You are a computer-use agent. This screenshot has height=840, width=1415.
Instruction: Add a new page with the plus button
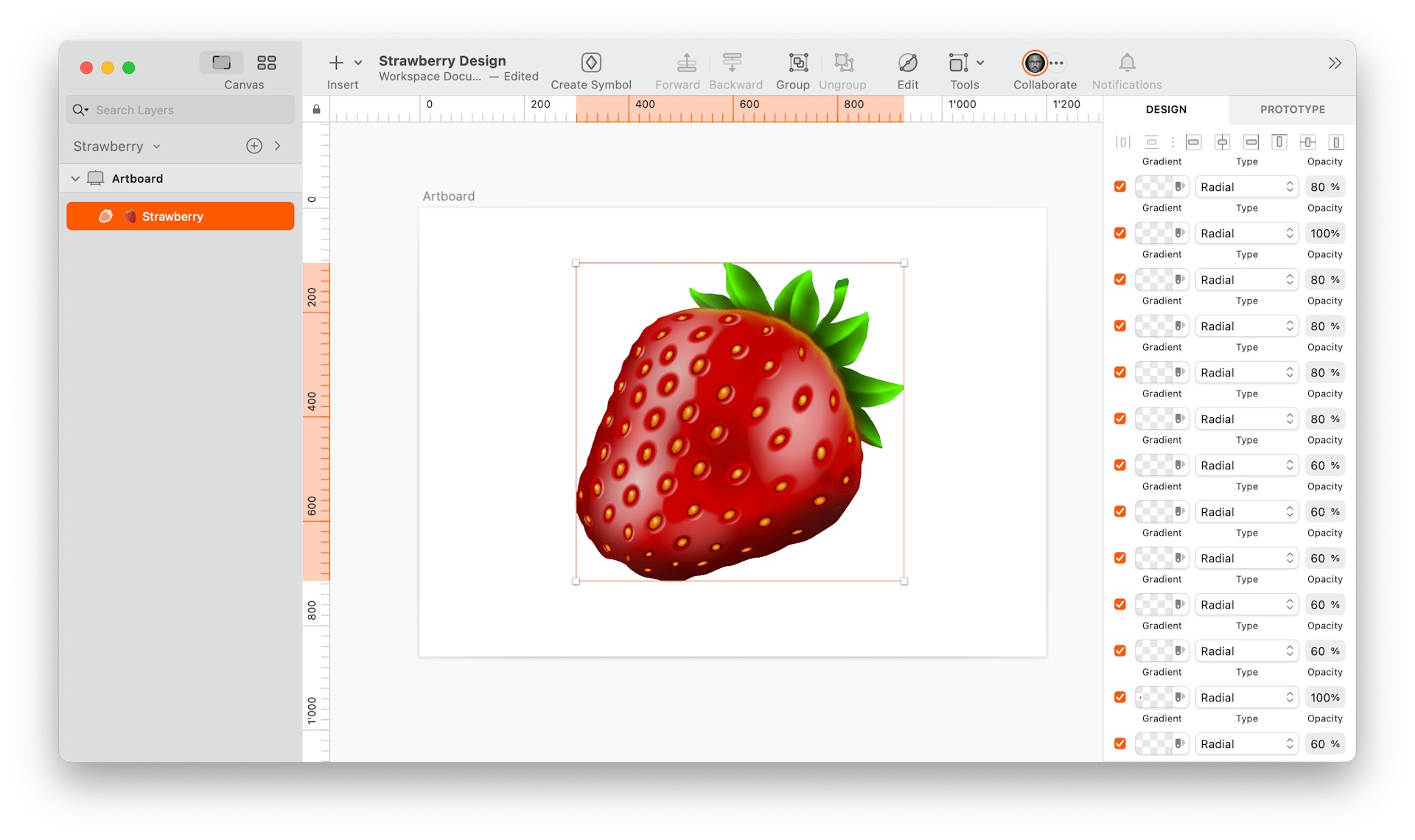[x=254, y=145]
